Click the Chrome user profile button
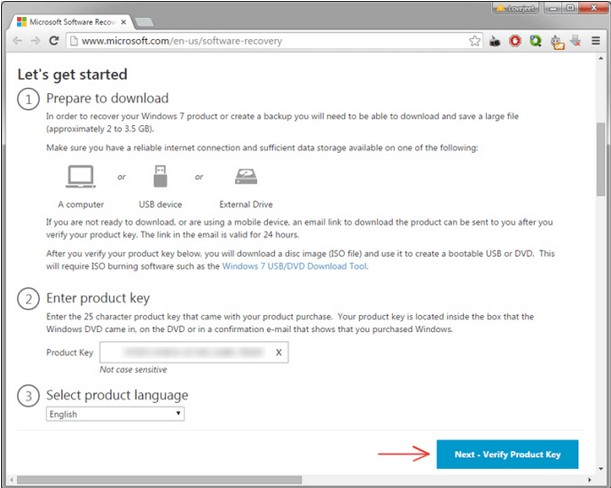Viewport: 611px width, 488px height. pos(516,8)
